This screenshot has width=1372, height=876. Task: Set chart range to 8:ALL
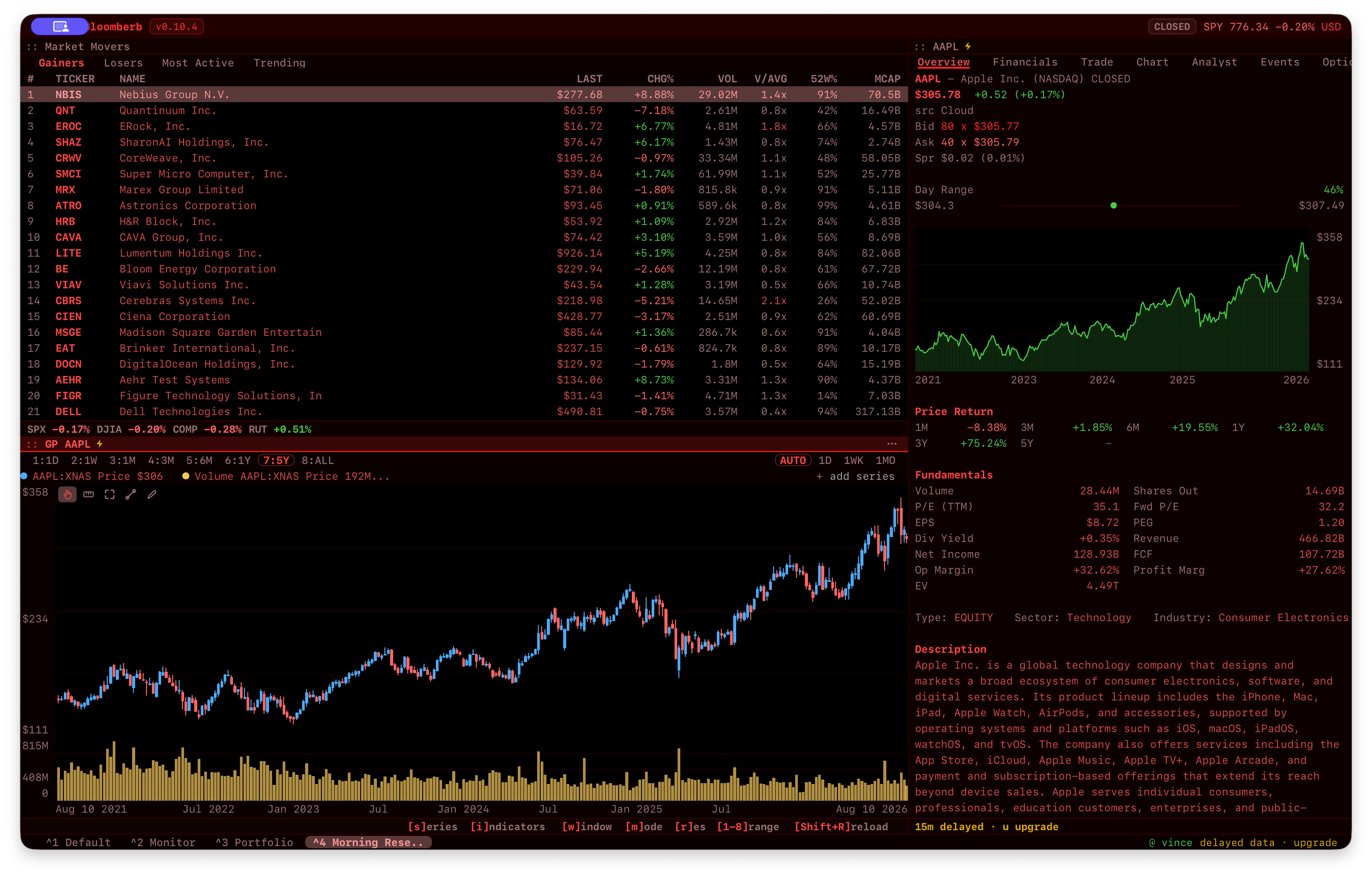[x=317, y=460]
